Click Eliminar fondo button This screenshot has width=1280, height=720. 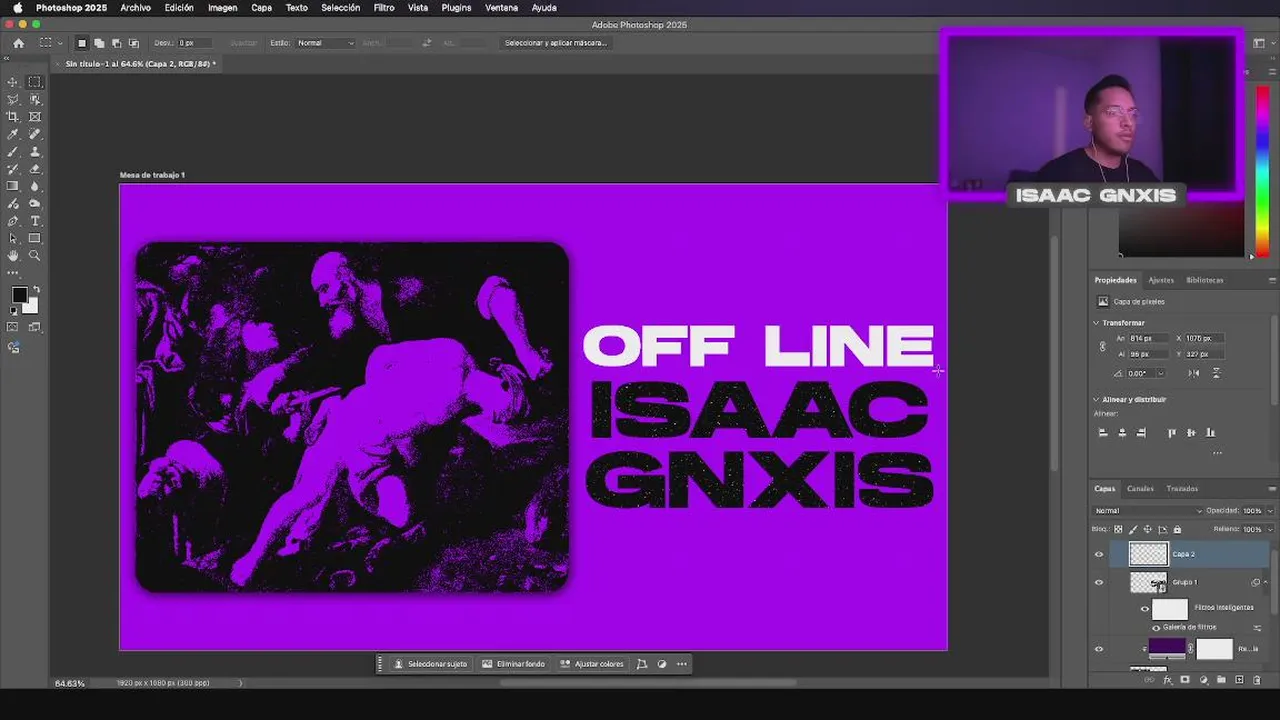[x=513, y=664]
